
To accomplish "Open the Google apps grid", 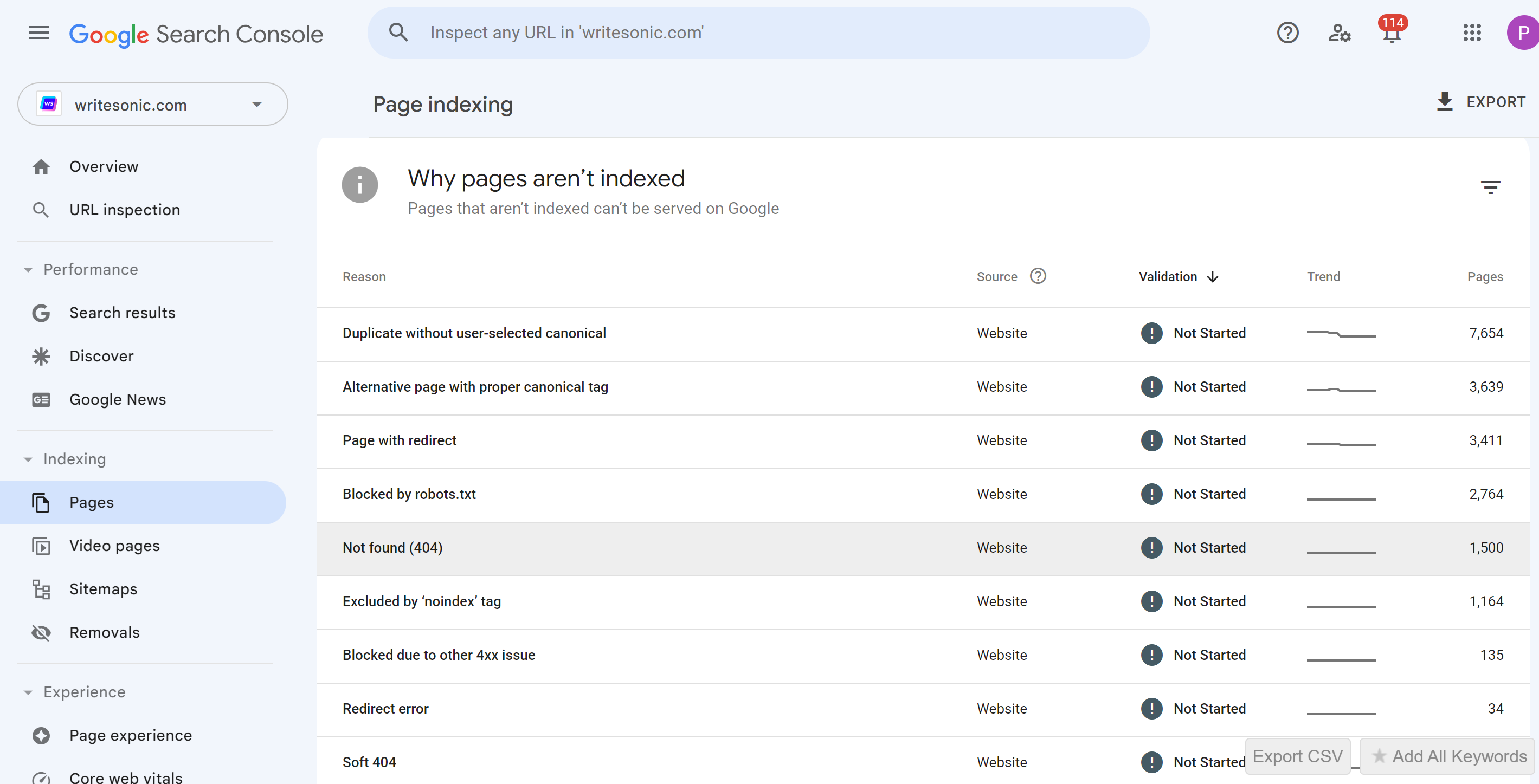I will (x=1471, y=33).
